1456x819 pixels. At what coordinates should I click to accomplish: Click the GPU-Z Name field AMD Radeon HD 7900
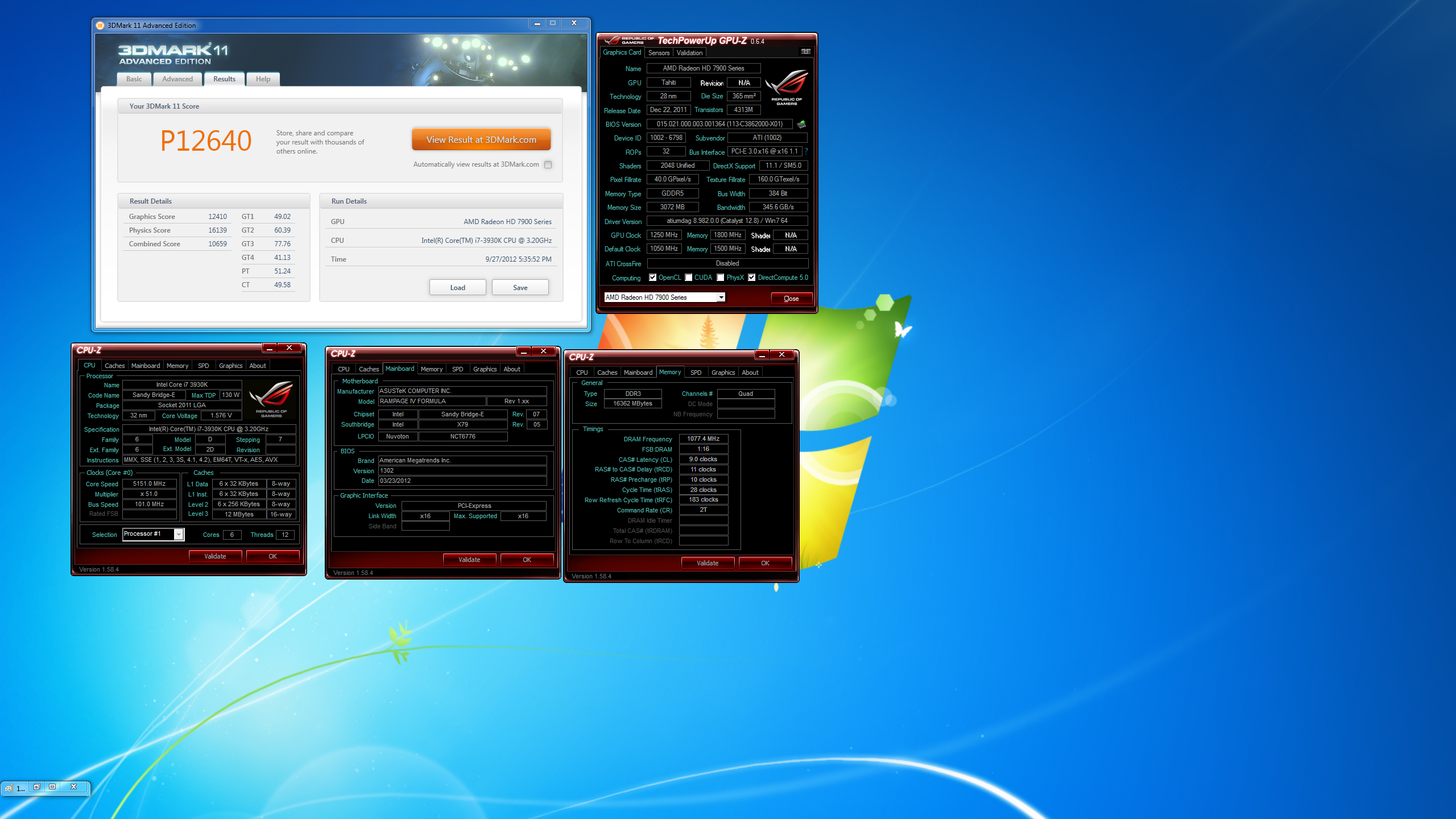tap(703, 68)
